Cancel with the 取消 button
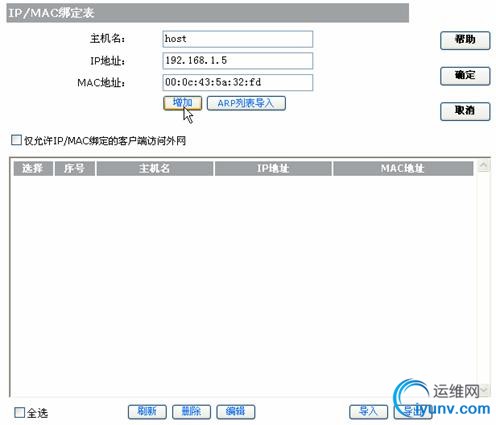 465,111
